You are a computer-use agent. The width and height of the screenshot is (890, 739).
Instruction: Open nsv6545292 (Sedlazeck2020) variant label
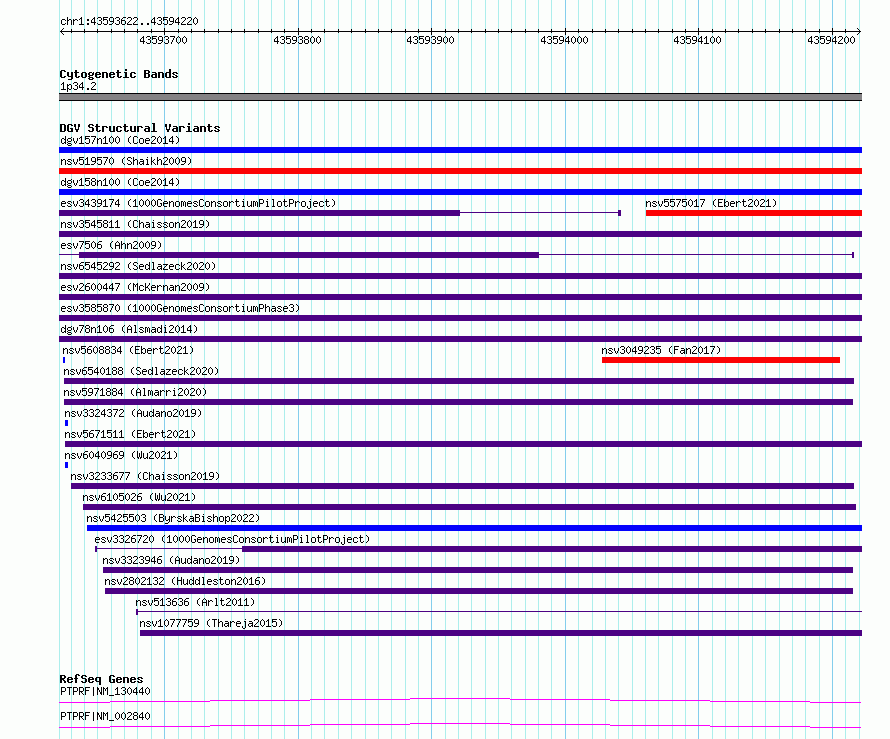[138, 266]
